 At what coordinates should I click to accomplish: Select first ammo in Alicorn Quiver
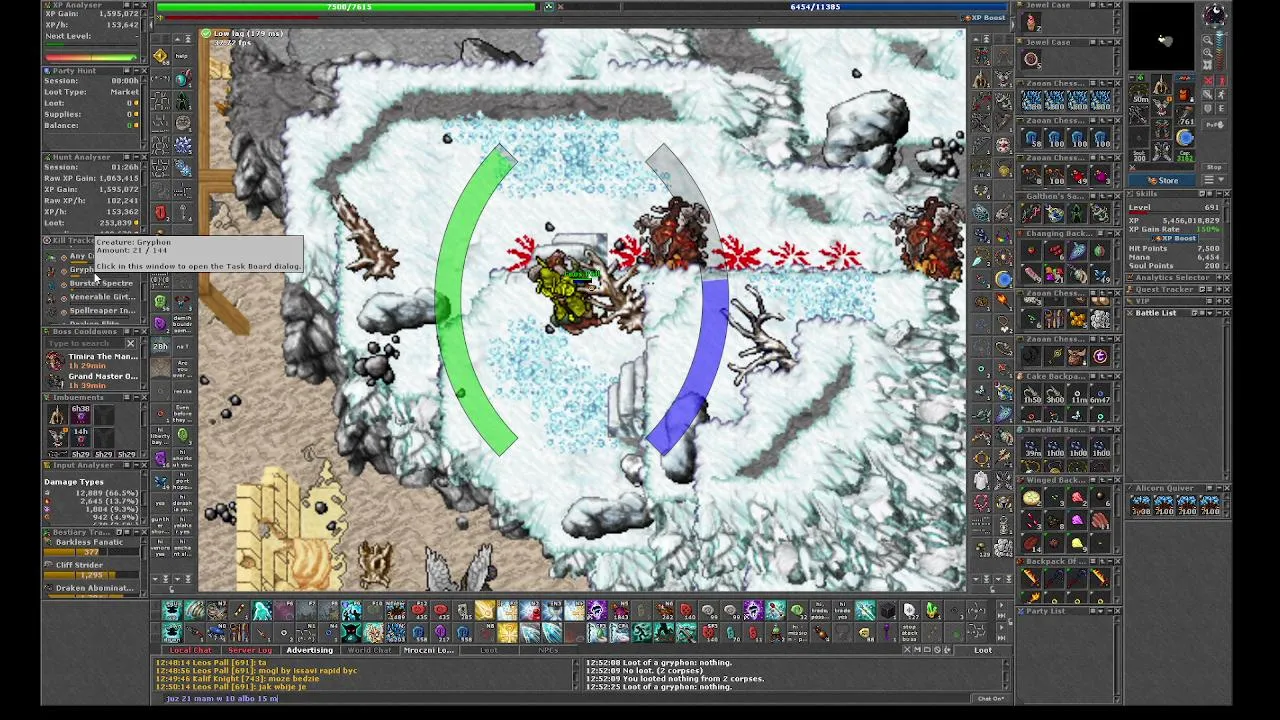pyautogui.click(x=1140, y=505)
